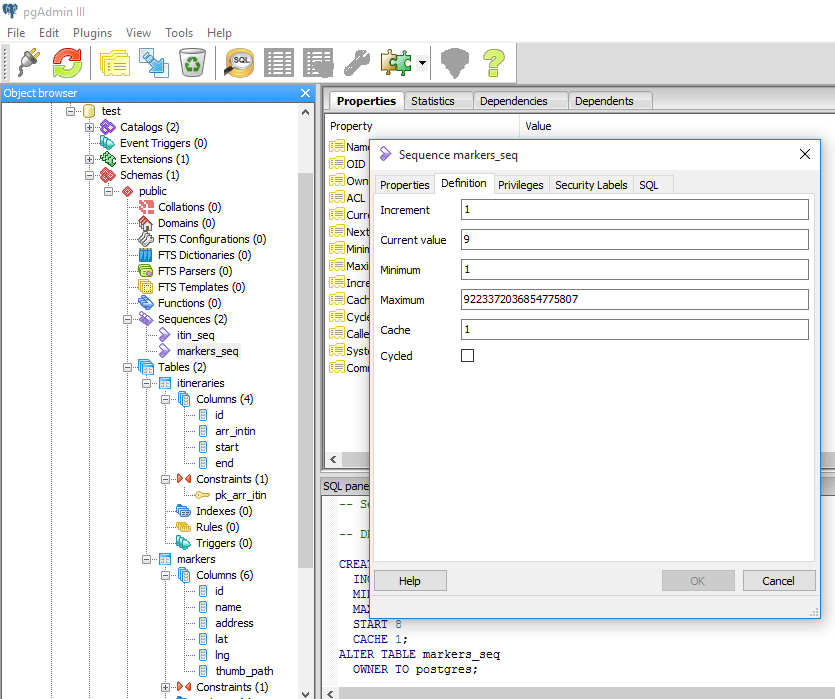This screenshot has width=835, height=699.
Task: Select the Catalogs (2) node icon
Action: pos(108,127)
